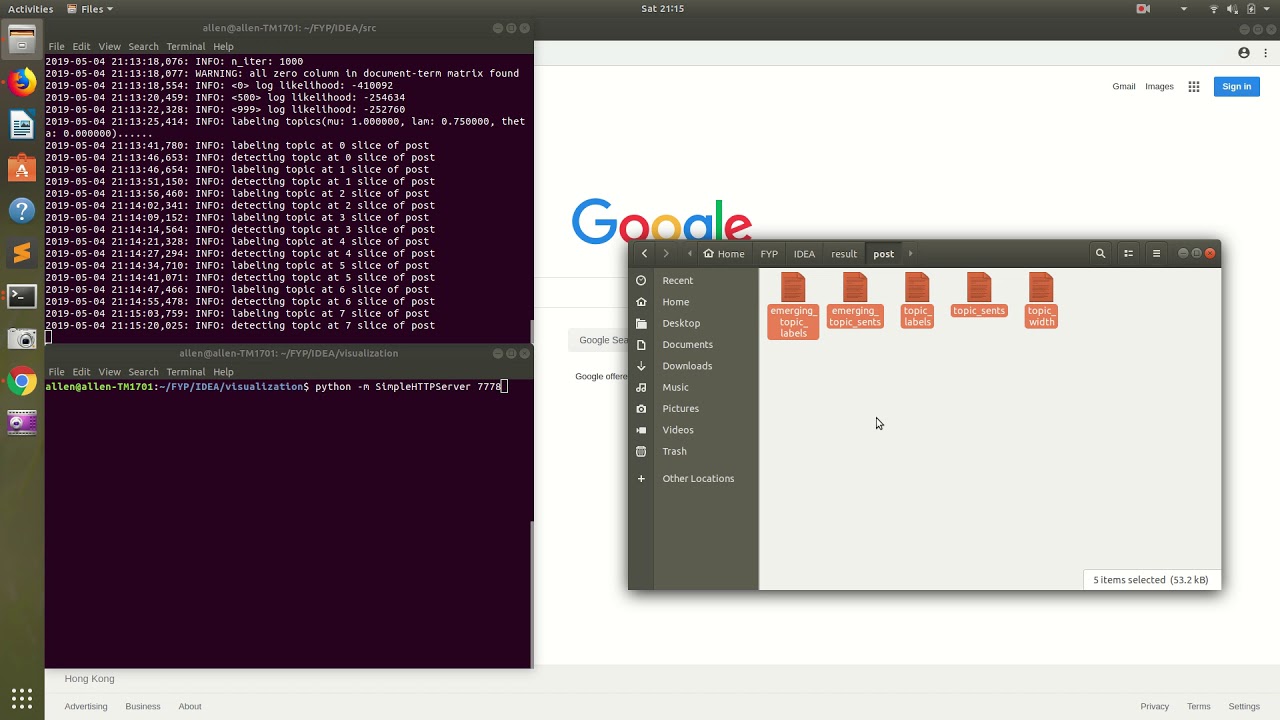Click the post breadcrumb
The height and width of the screenshot is (720, 1280).
pos(883,254)
